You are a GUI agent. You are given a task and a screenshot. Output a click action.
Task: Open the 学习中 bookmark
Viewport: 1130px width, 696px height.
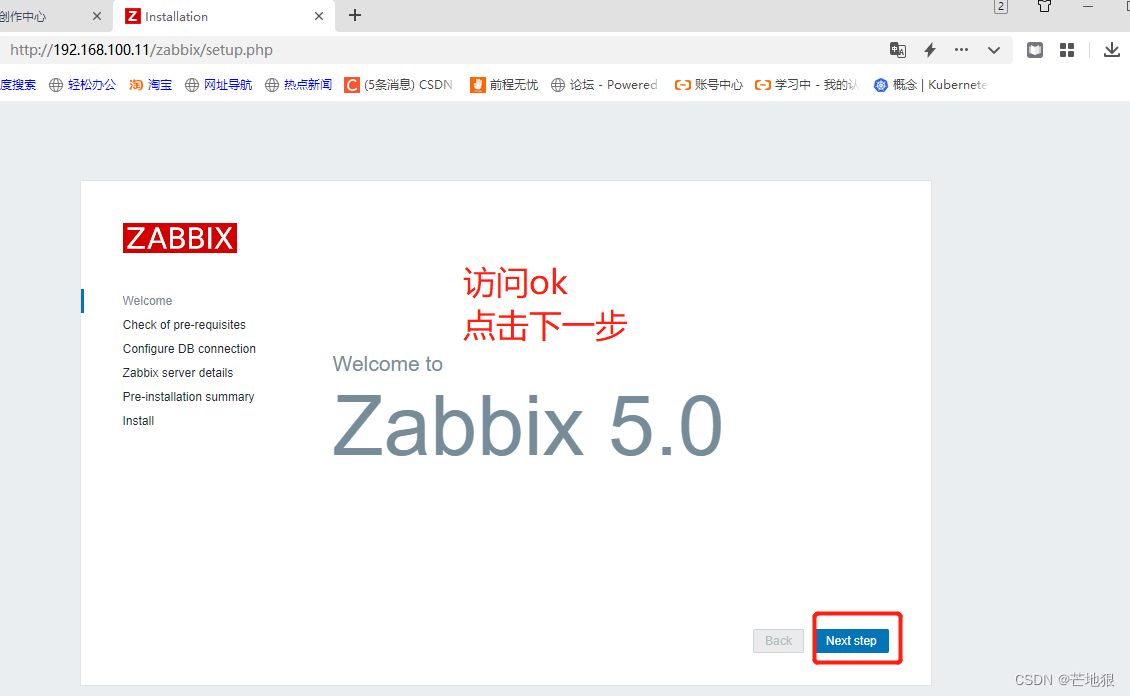(806, 84)
